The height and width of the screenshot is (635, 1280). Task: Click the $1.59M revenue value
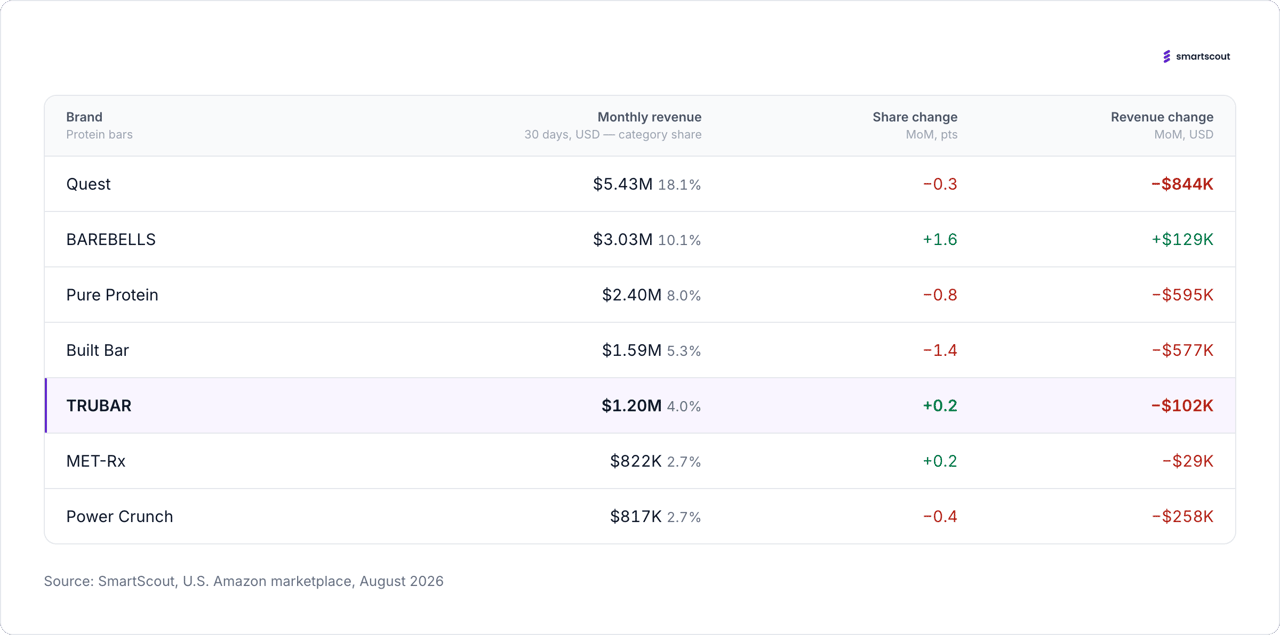[x=631, y=350]
